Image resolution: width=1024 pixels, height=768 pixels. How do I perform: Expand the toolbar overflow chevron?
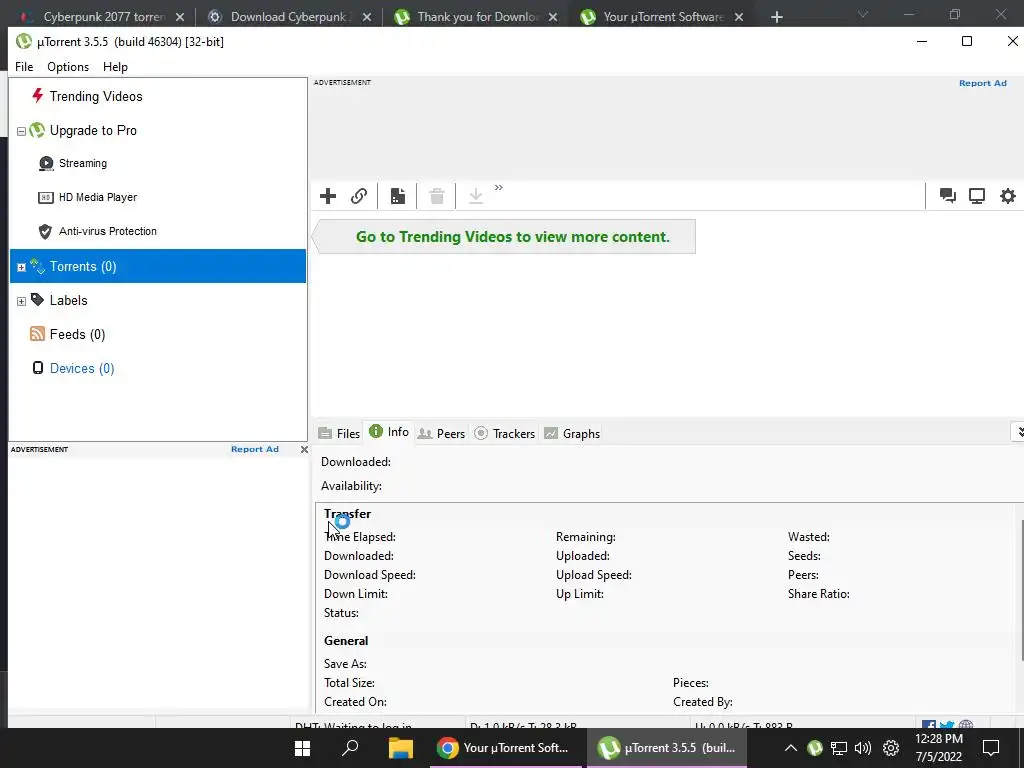499,188
